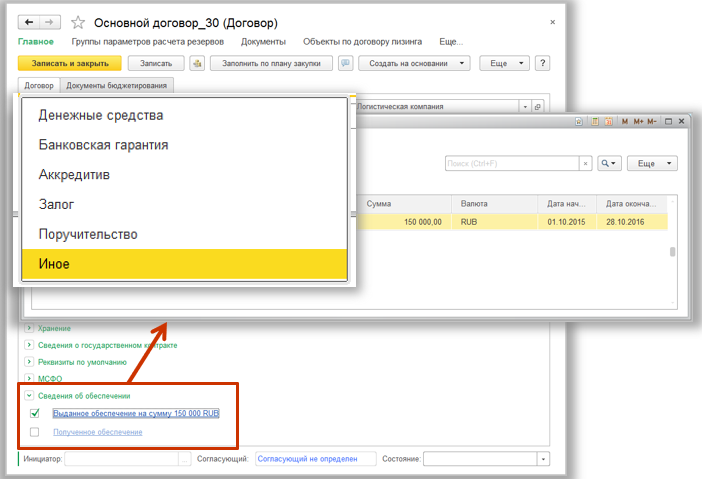Click the discussion icon beside Заполнить по плану закупки

[x=346, y=63]
